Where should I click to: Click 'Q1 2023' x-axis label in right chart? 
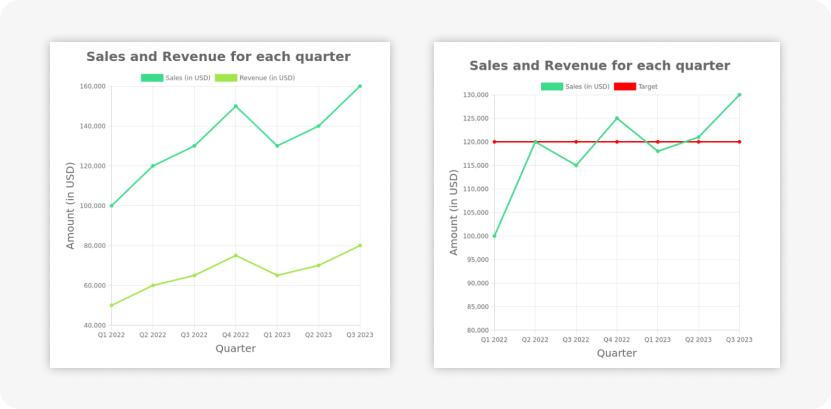pos(658,340)
